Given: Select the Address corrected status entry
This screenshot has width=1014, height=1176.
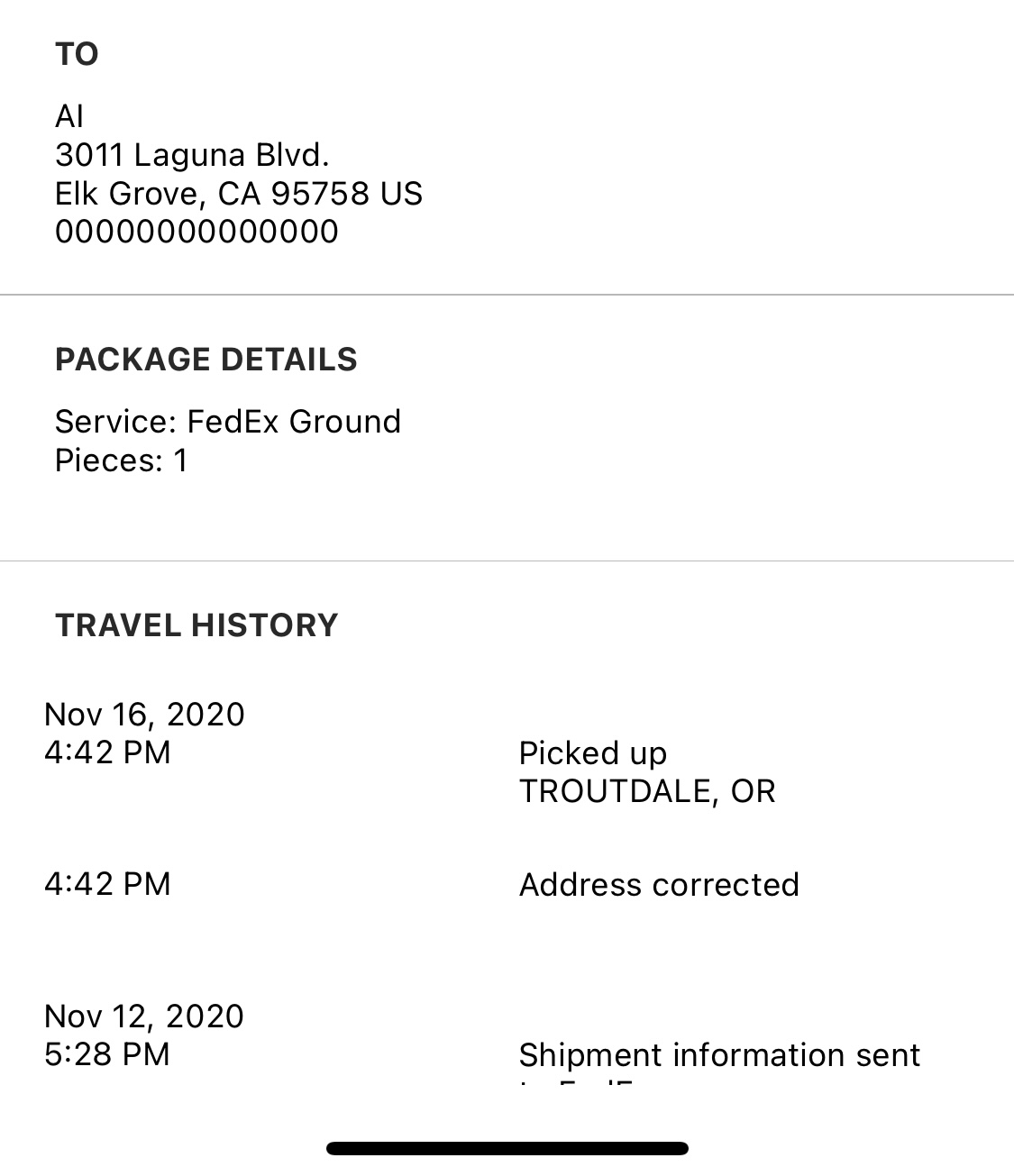Looking at the screenshot, I should [659, 885].
